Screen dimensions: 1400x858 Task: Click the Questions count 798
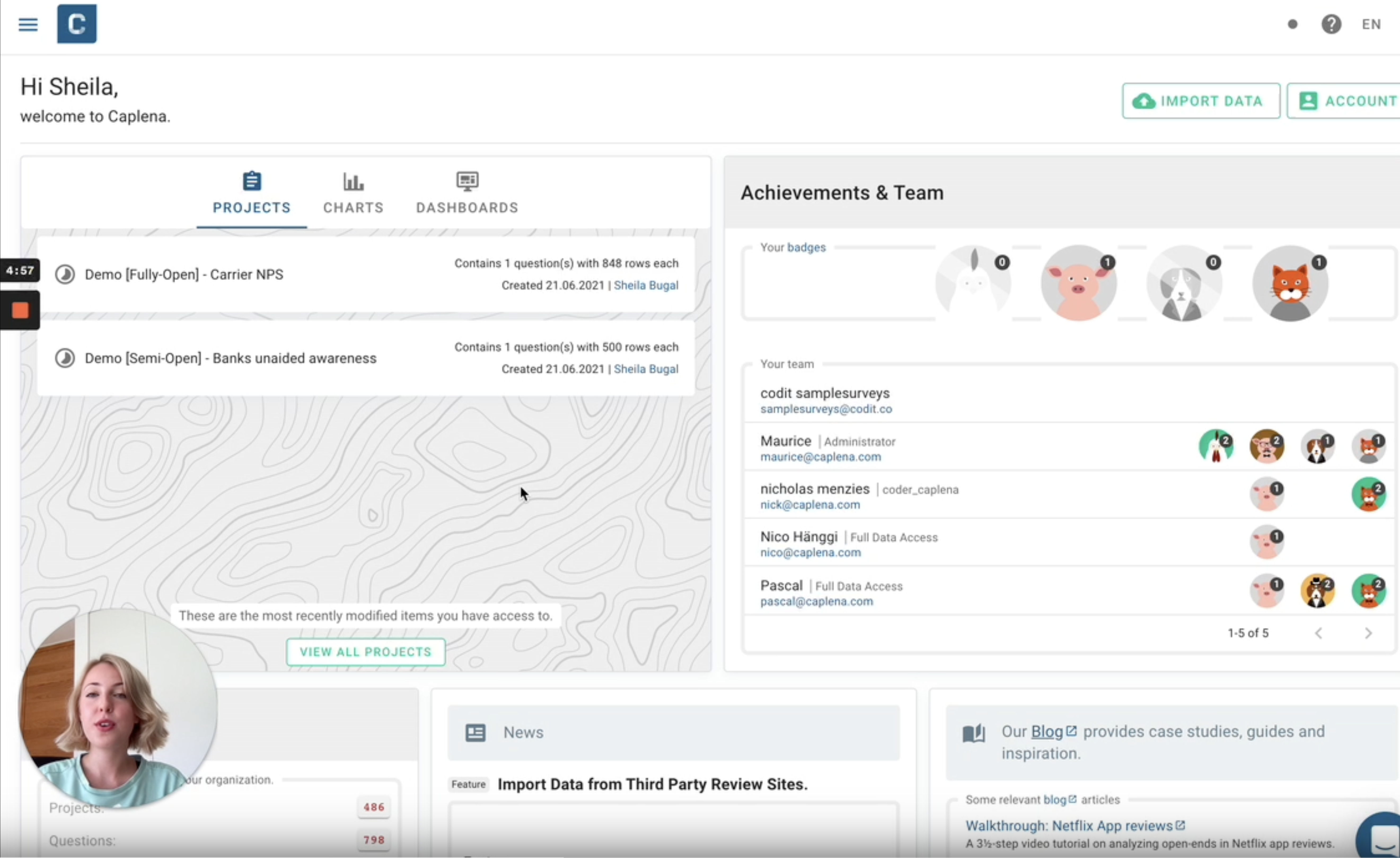pyautogui.click(x=374, y=841)
